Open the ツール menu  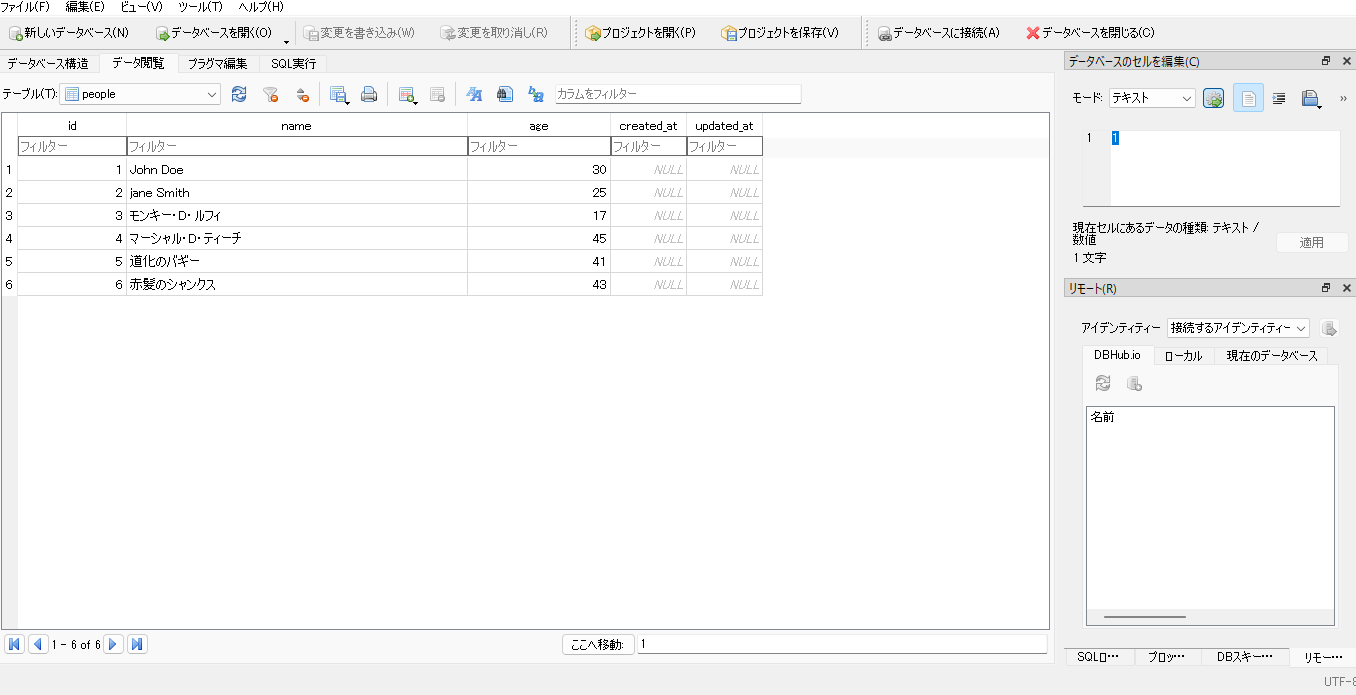coord(200,6)
